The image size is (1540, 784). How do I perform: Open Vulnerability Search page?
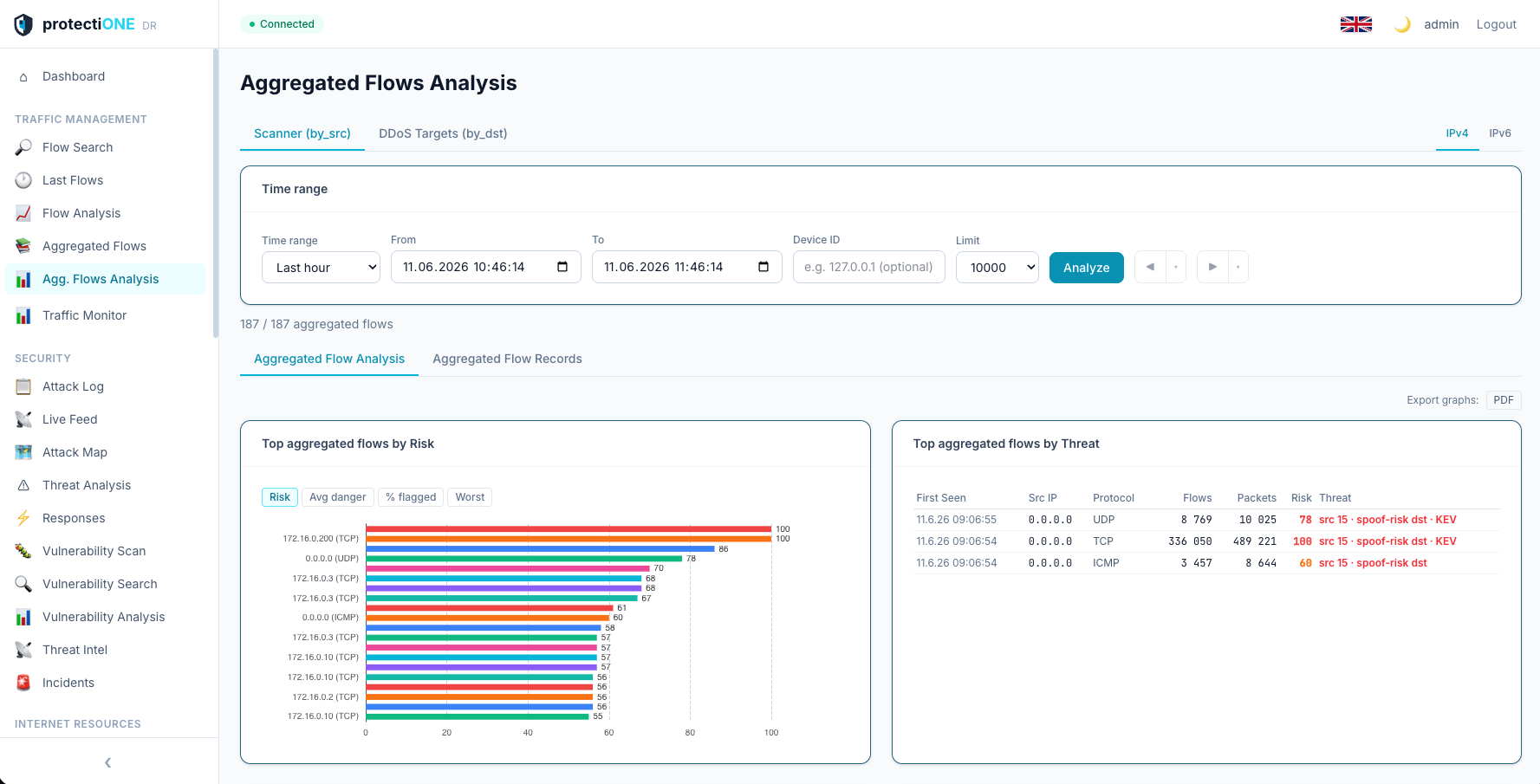click(x=104, y=584)
